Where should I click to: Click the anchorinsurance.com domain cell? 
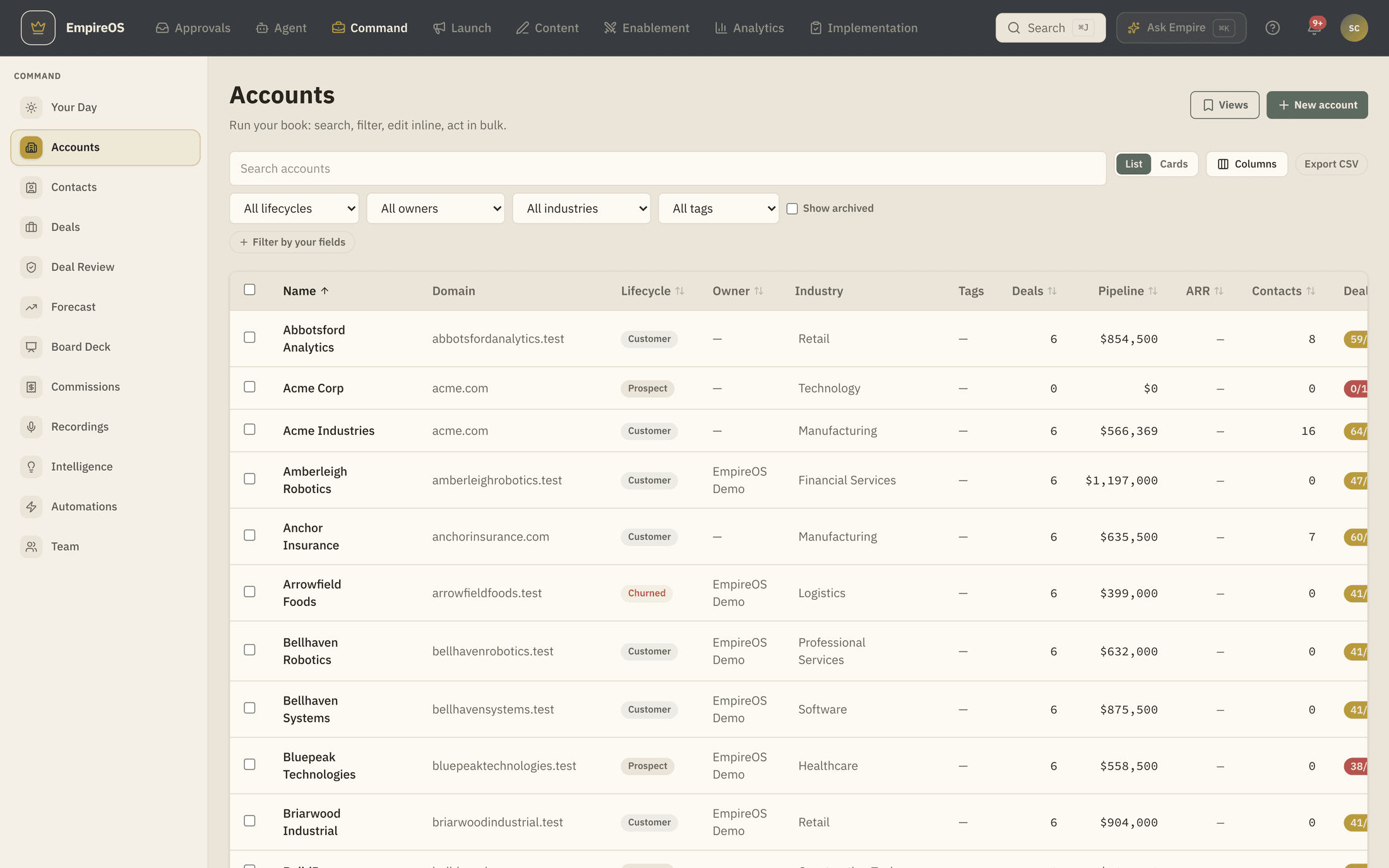(491, 537)
